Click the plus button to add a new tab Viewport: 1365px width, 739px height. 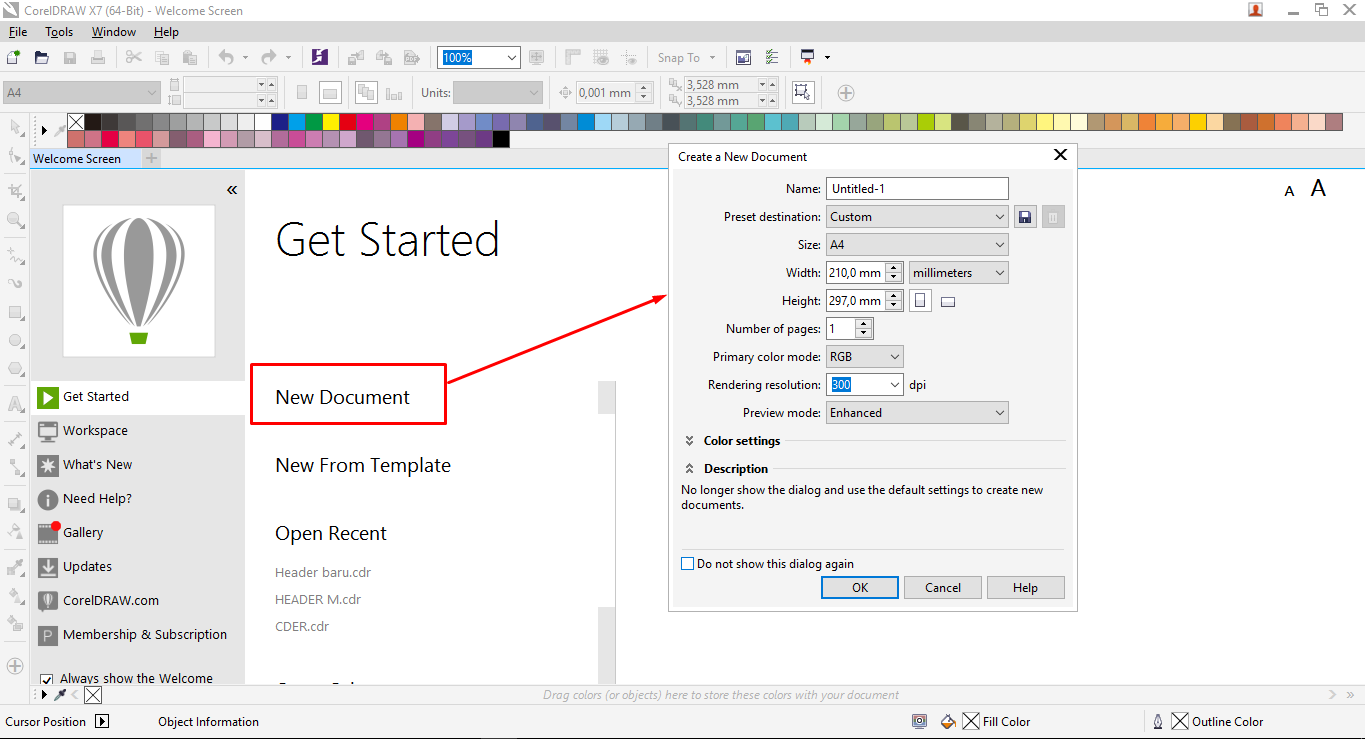point(151,158)
